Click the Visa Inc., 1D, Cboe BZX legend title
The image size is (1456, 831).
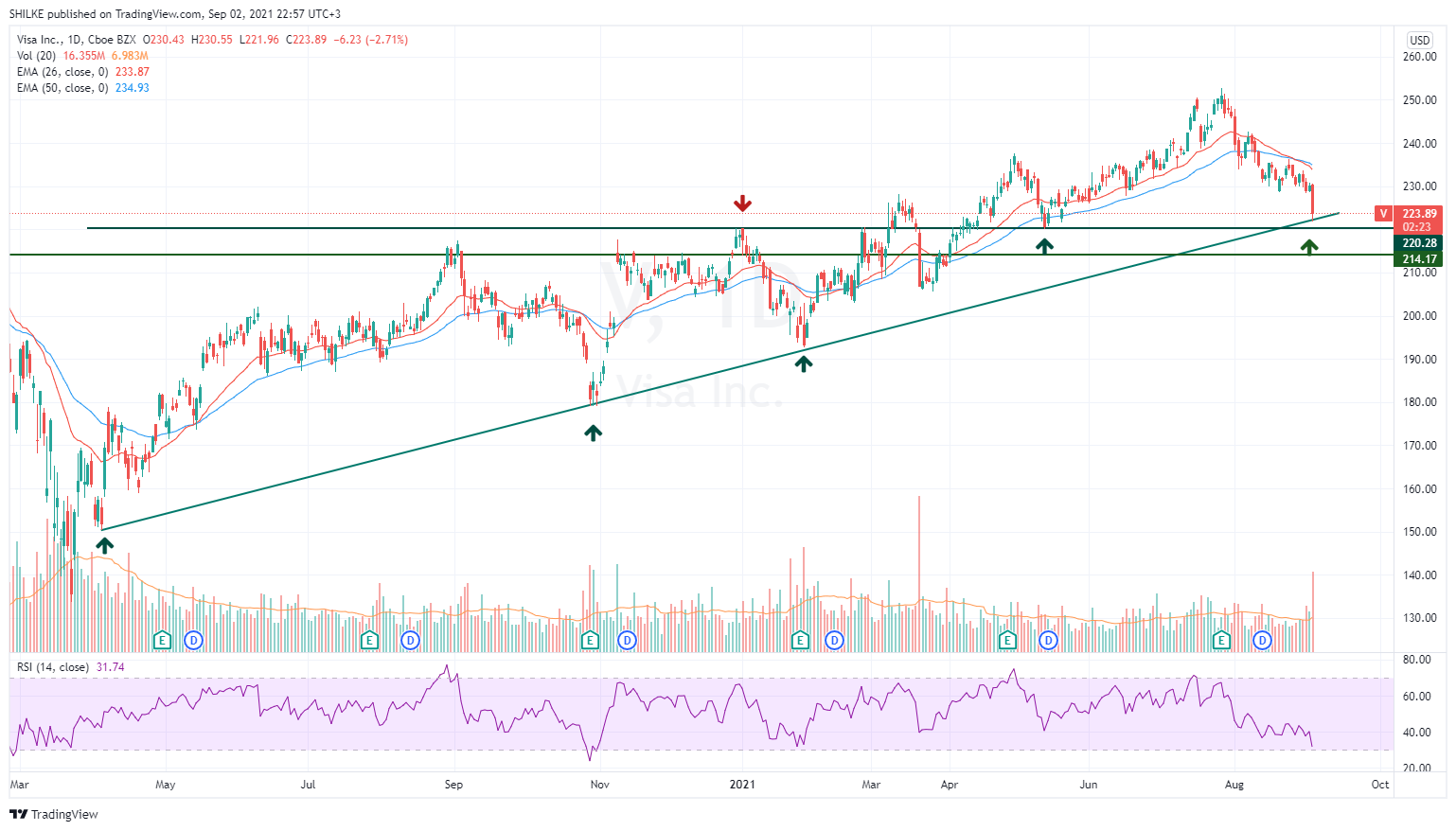tap(77, 40)
